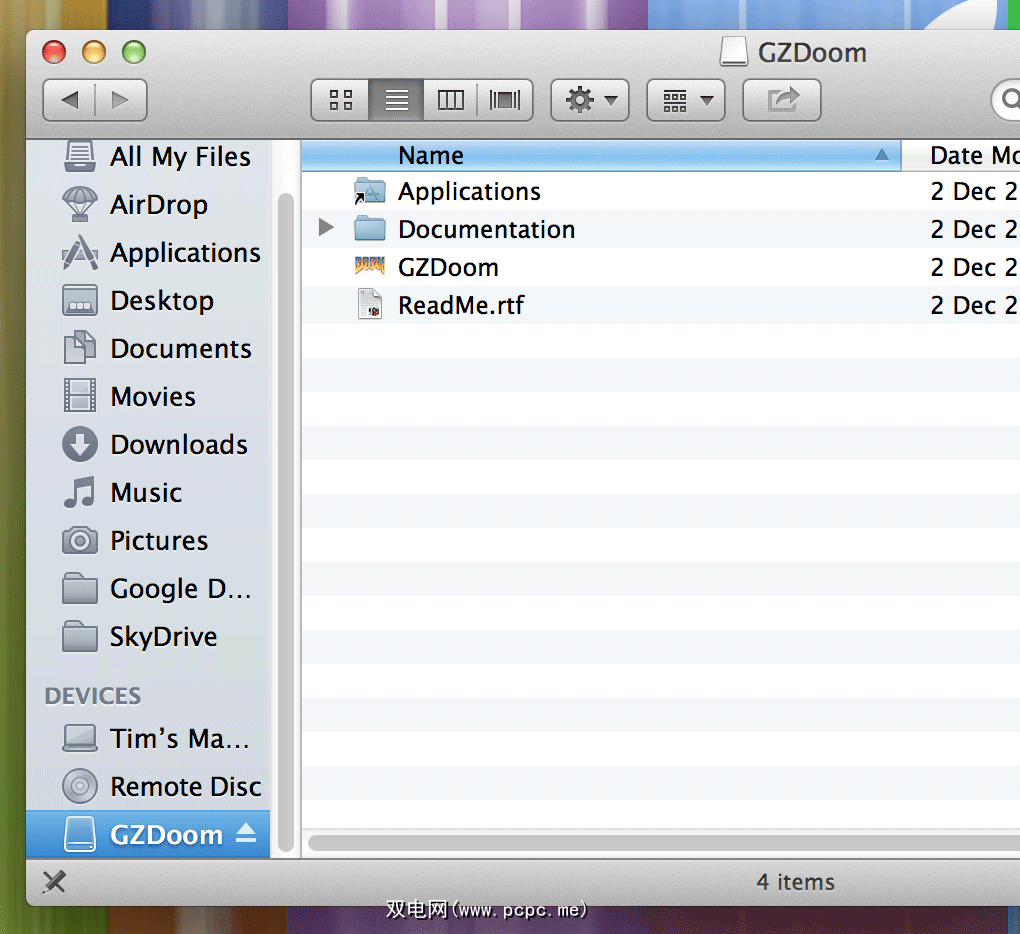Expand the Documentation folder triangle
Viewport: 1020px width, 934px height.
(326, 228)
